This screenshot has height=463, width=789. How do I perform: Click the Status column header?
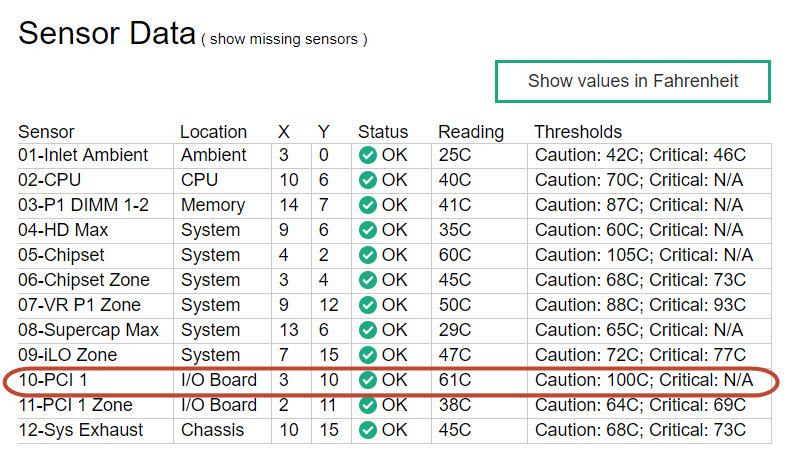click(x=383, y=132)
